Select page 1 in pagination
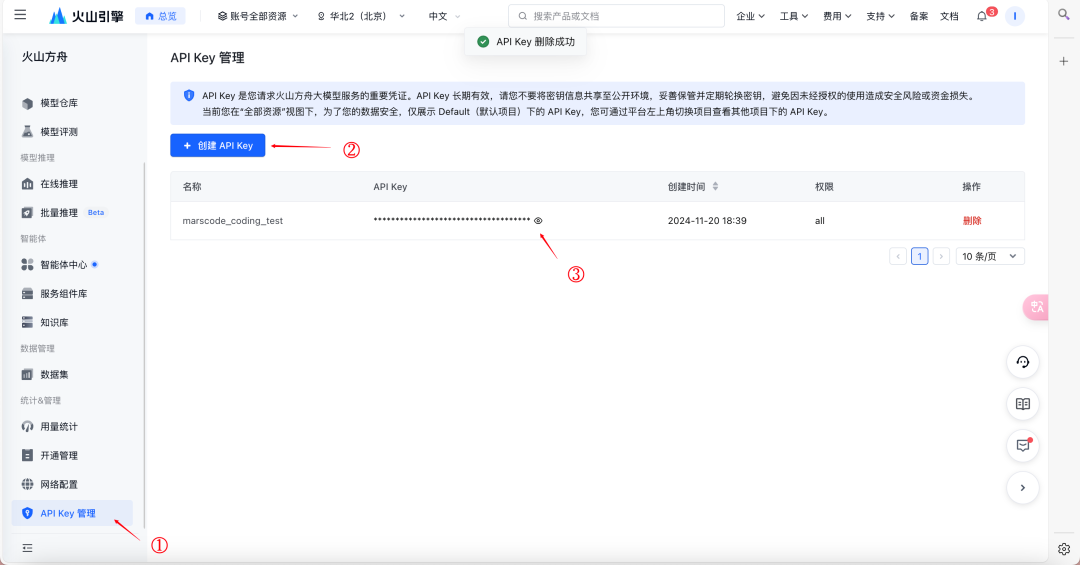Image resolution: width=1080 pixels, height=565 pixels. [920, 256]
